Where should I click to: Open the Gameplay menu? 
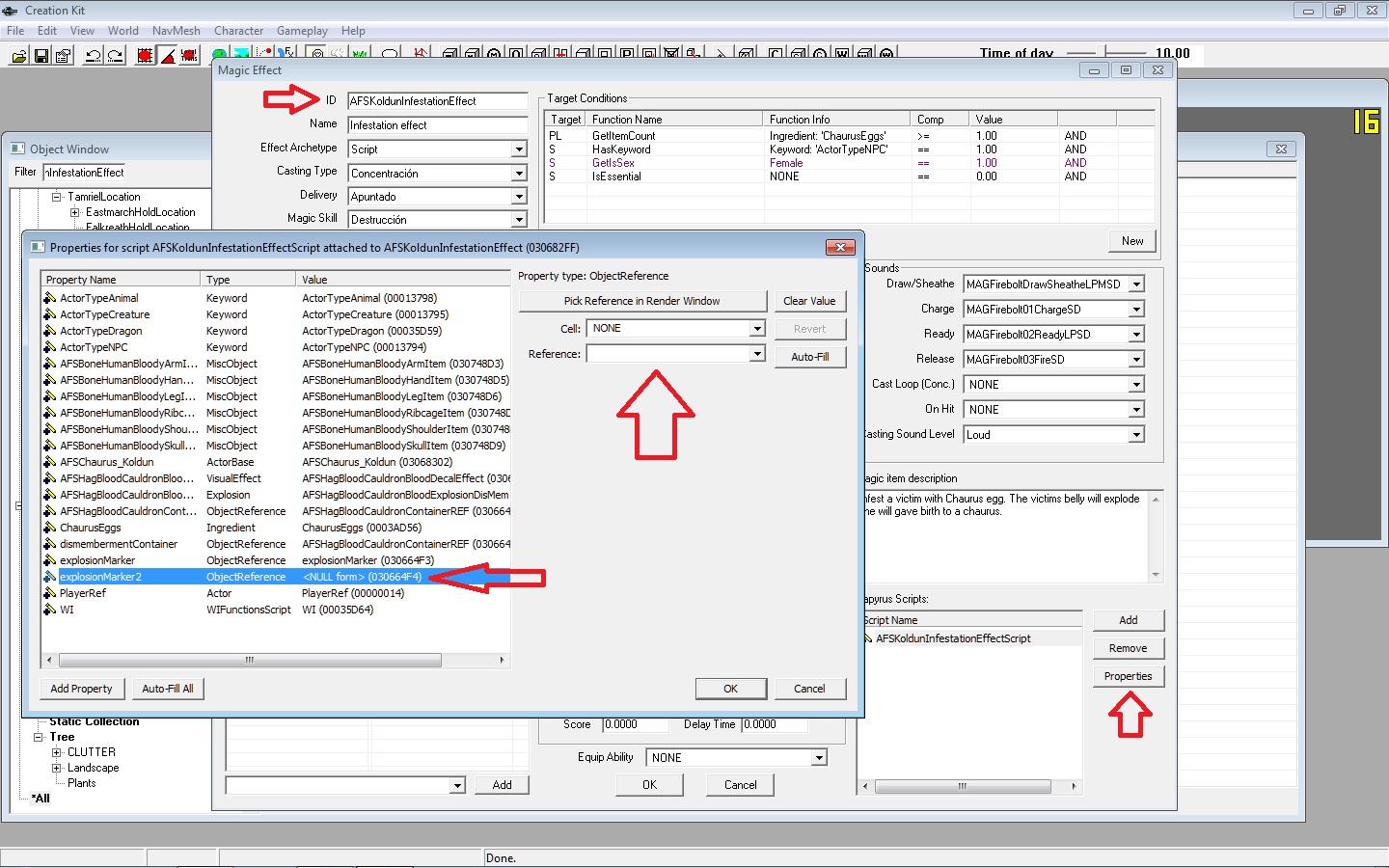click(x=302, y=31)
